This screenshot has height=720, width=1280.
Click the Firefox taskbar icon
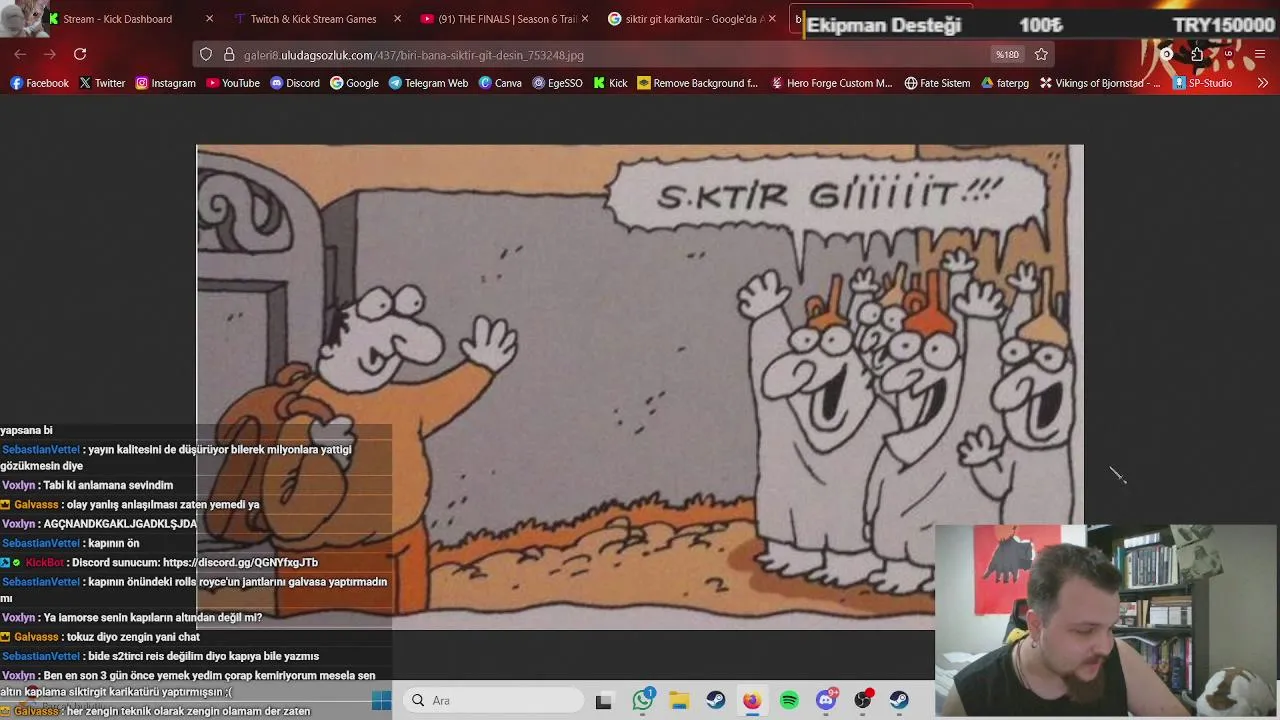click(752, 701)
